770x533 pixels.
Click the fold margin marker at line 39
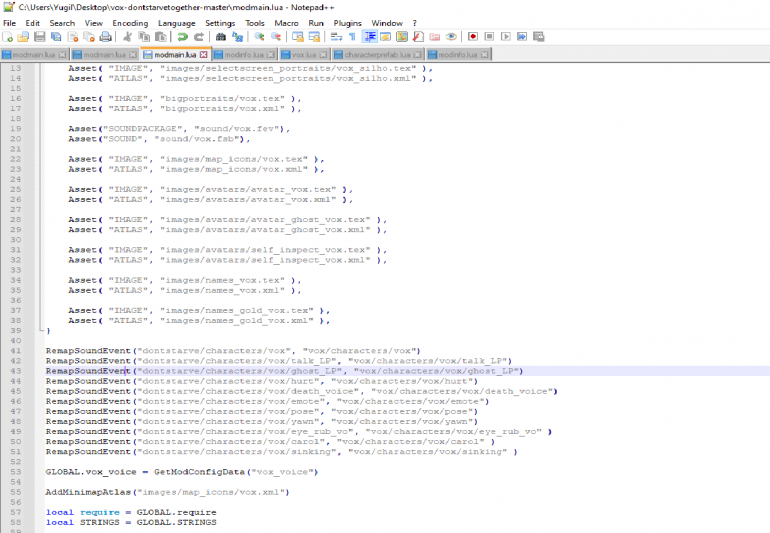coord(41,330)
